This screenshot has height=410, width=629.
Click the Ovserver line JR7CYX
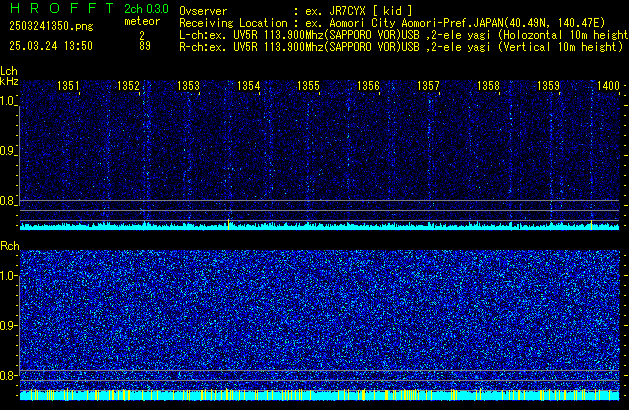(x=296, y=11)
